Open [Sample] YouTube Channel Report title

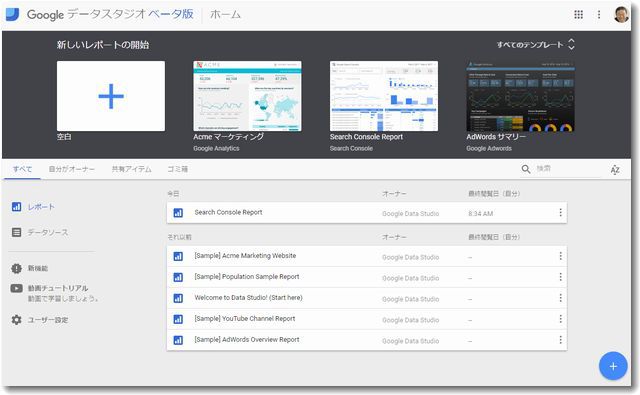pyautogui.click(x=245, y=319)
